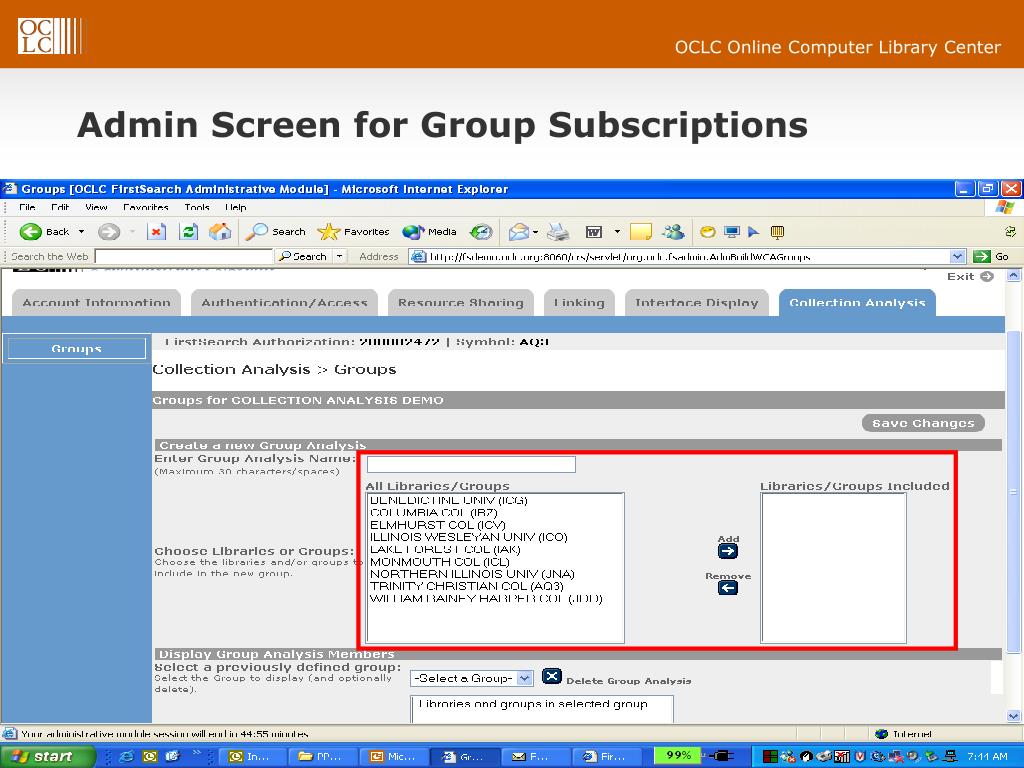
Task: Click the Edit with Word icon
Action: point(594,231)
